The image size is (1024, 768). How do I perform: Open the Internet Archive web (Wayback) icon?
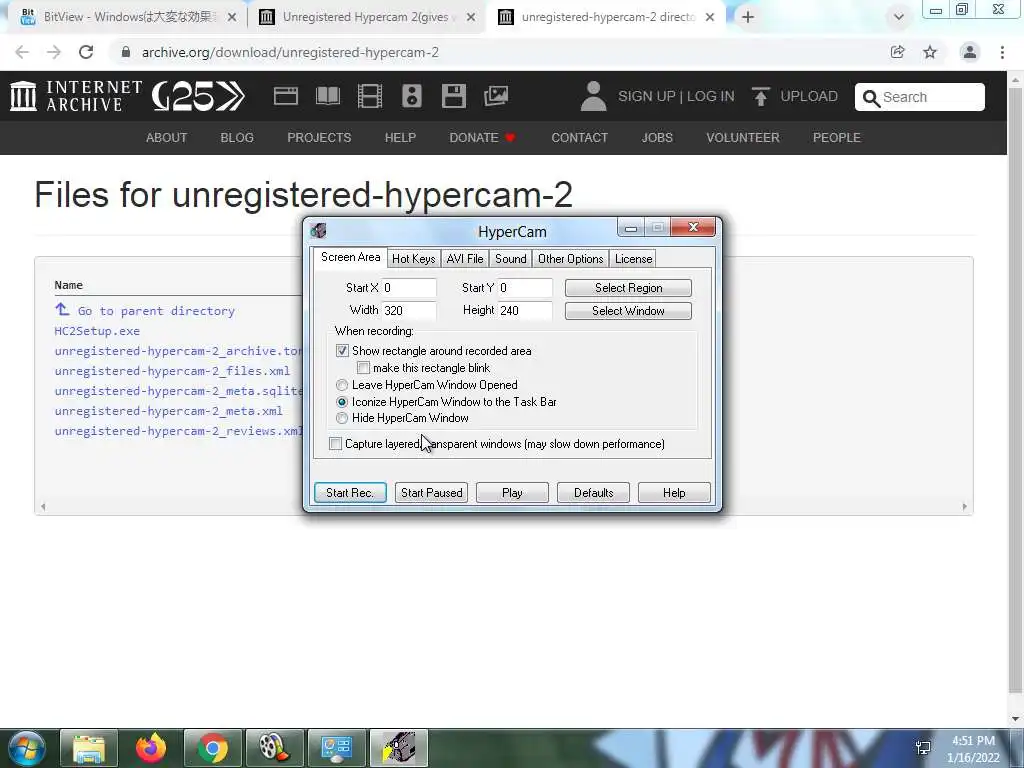[285, 96]
